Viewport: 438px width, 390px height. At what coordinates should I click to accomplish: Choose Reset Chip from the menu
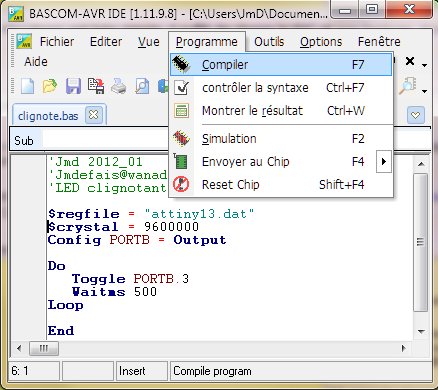click(x=281, y=184)
